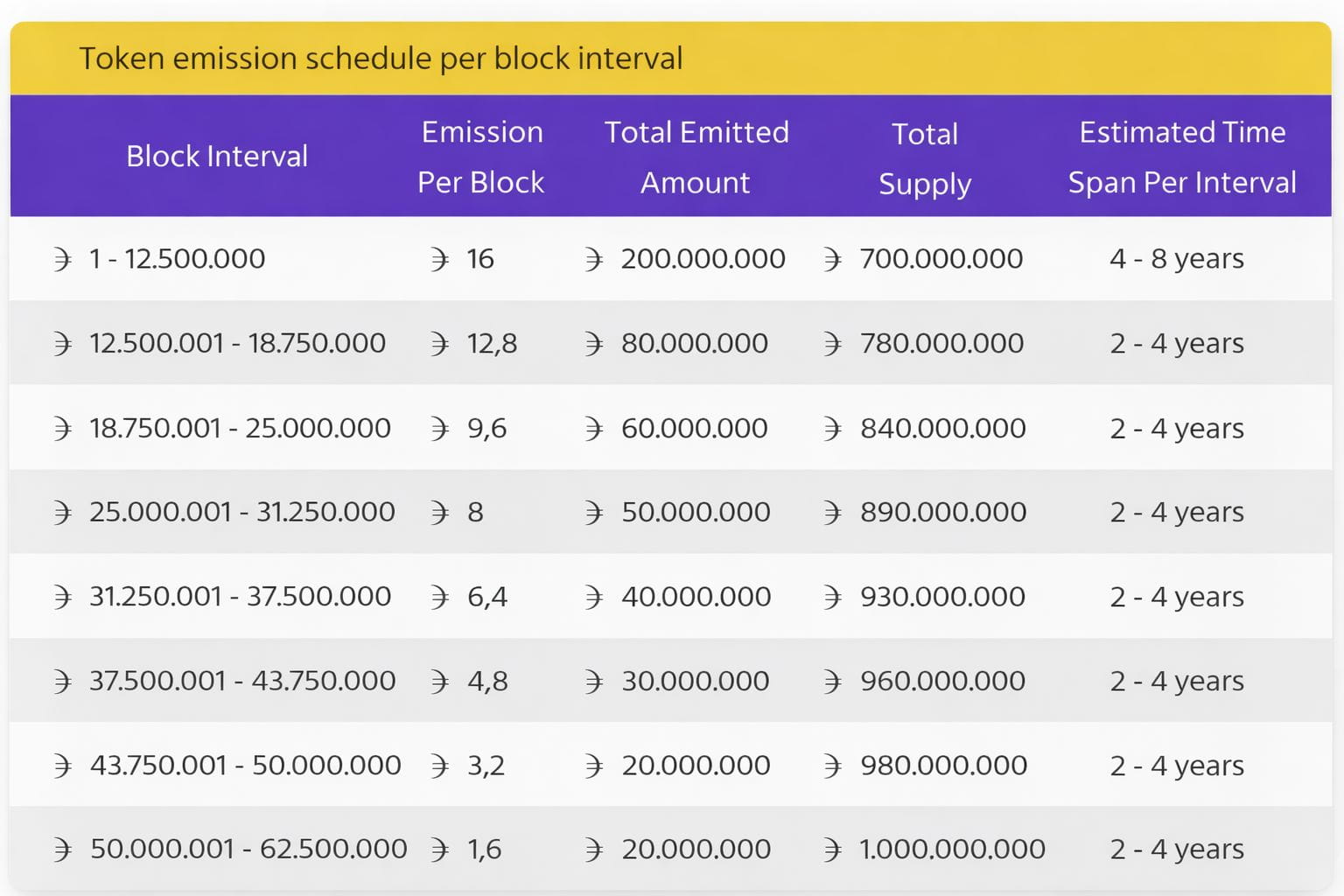Click the 25.000.001 - 31.250.000 block interval text
Viewport: 1344px width, 896px height.
tap(242, 512)
